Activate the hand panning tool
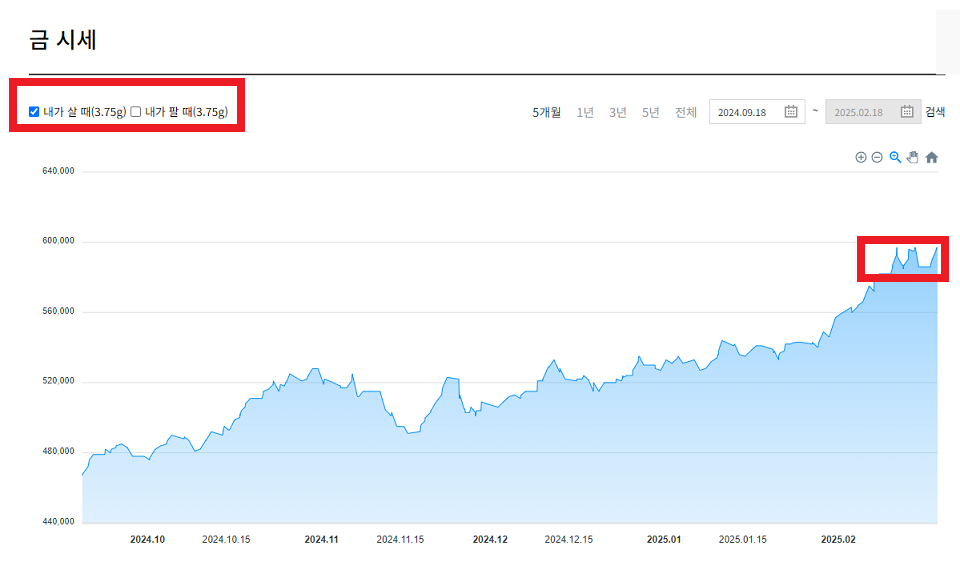 (913, 157)
